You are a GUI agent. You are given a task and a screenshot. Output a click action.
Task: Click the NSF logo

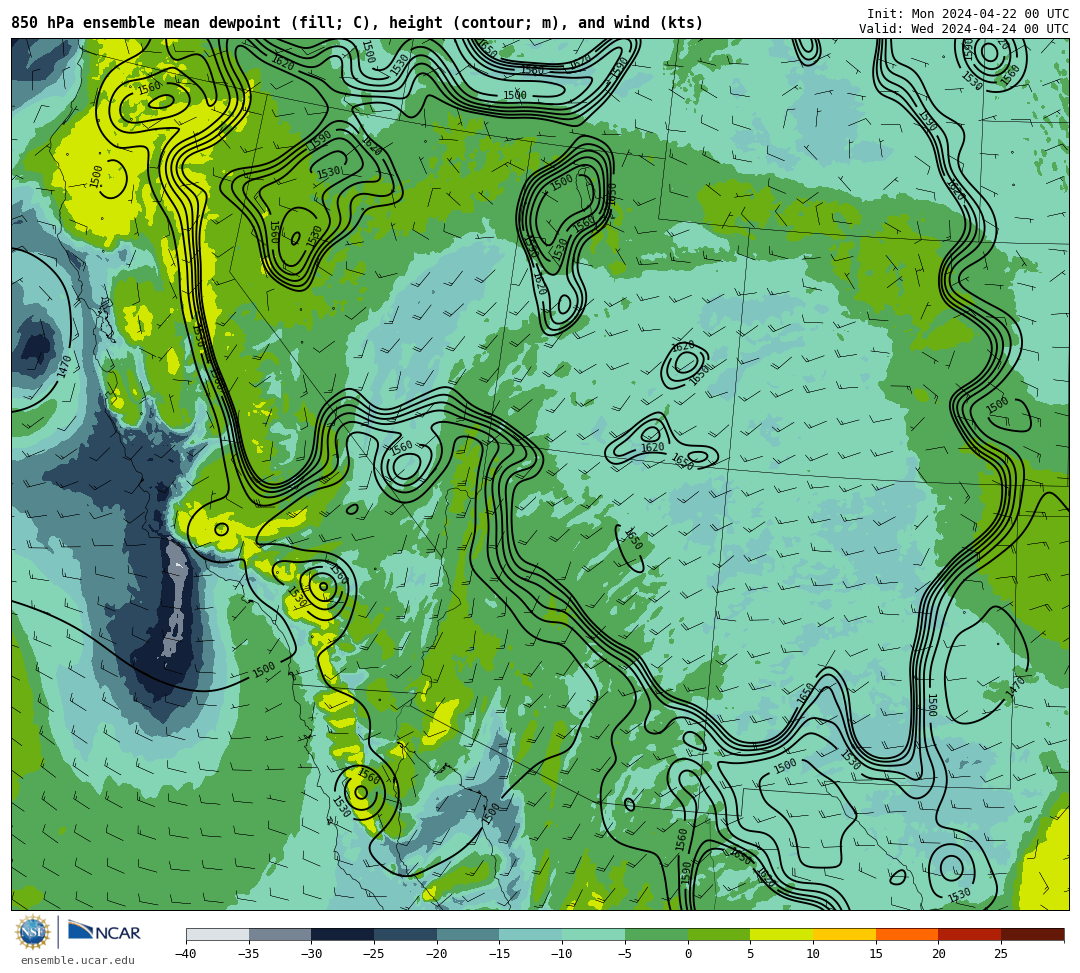tap(32, 932)
